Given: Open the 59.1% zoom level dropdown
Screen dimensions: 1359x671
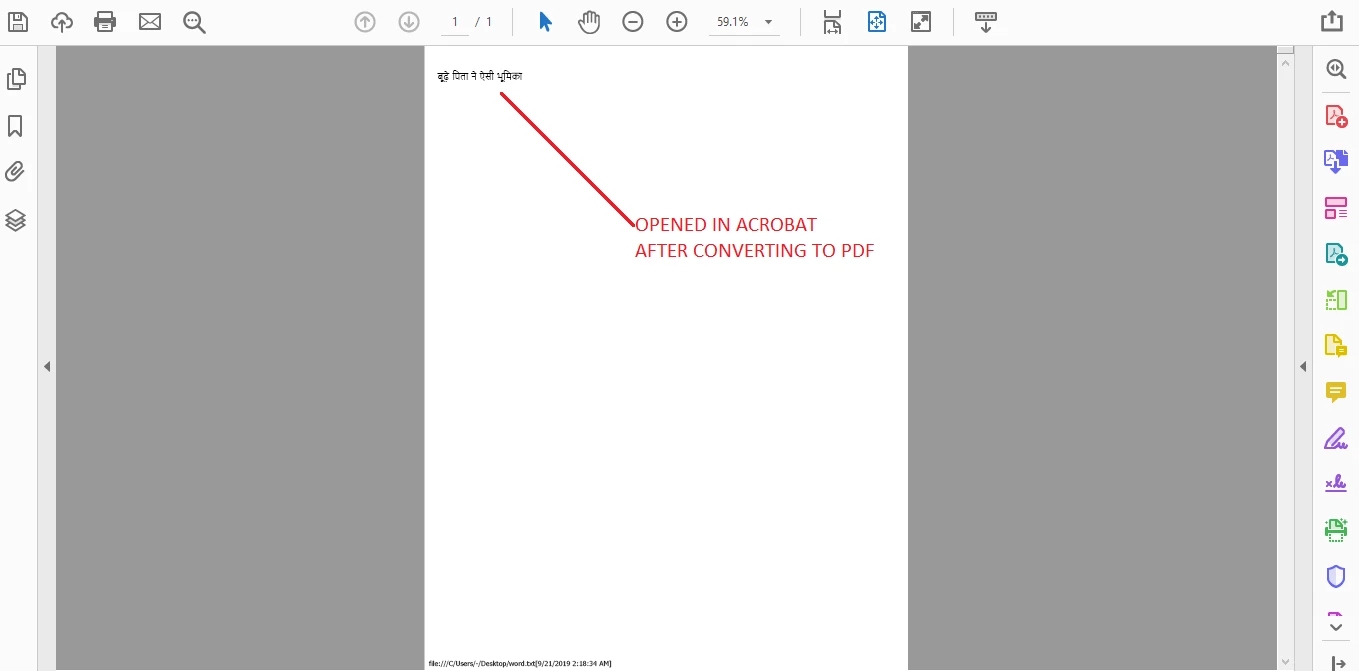Looking at the screenshot, I should tap(744, 21).
